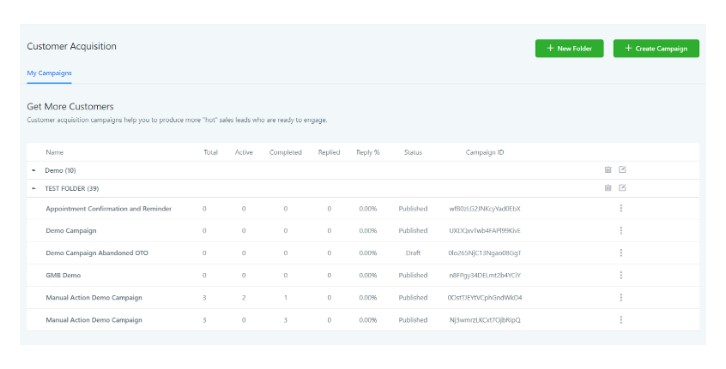Select the Demo (10) folder row label
This screenshot has height=369, width=726.
[x=60, y=170]
